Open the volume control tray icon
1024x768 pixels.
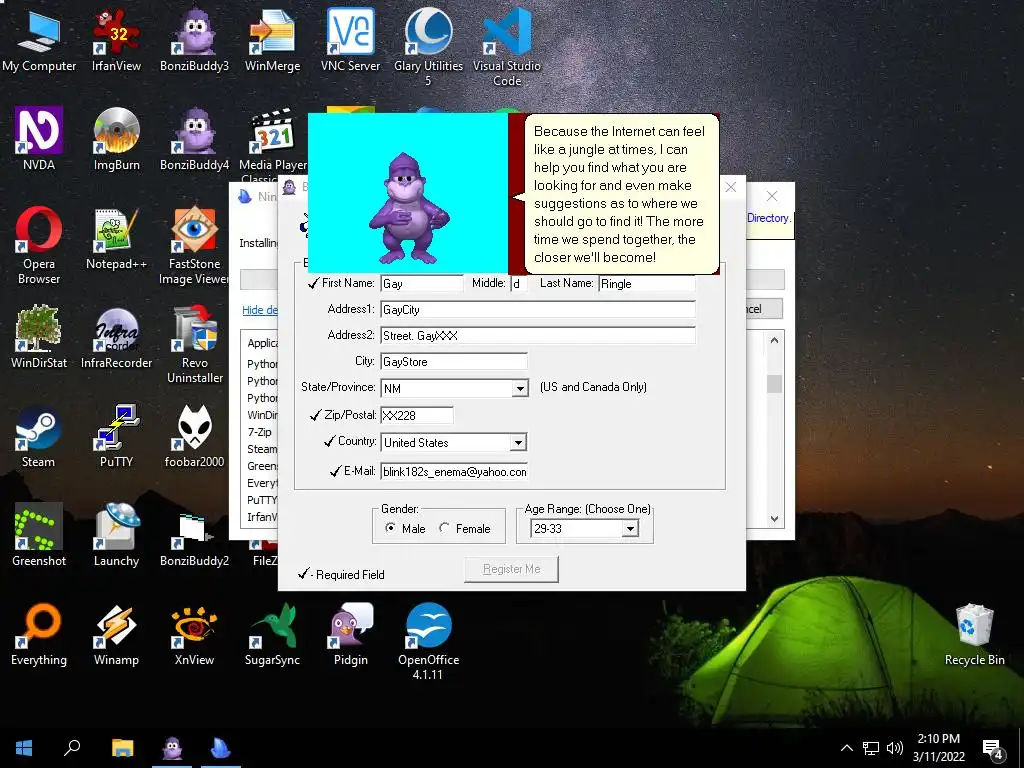pyautogui.click(x=895, y=748)
